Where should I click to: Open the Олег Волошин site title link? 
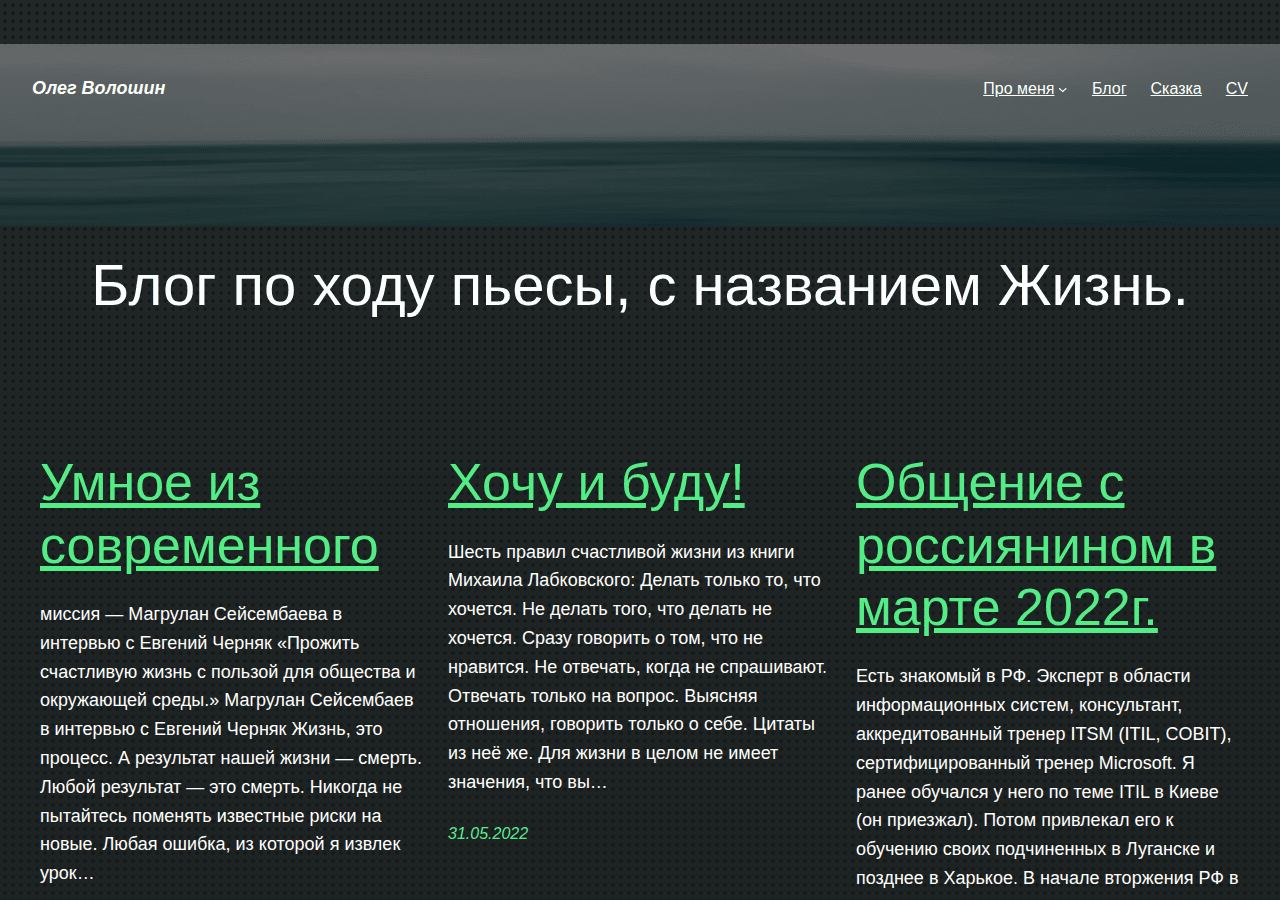click(99, 88)
